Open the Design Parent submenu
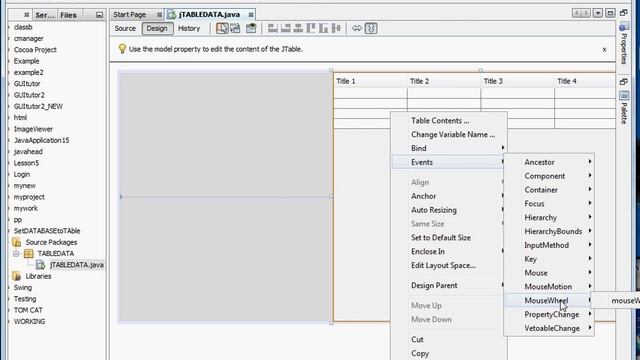Image resolution: width=640 pixels, height=360 pixels. pos(449,285)
